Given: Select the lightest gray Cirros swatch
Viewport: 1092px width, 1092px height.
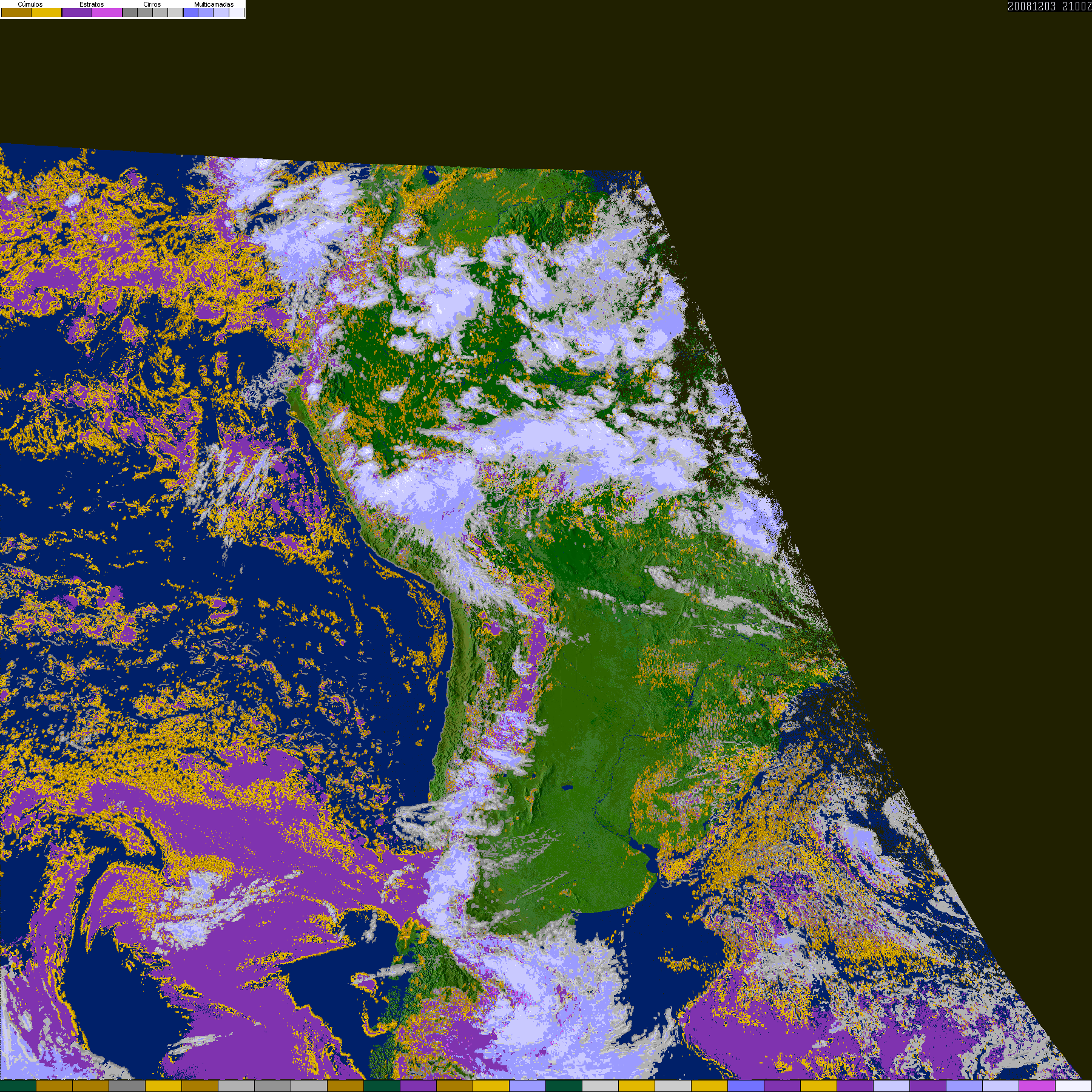Looking at the screenshot, I should pyautogui.click(x=175, y=12).
